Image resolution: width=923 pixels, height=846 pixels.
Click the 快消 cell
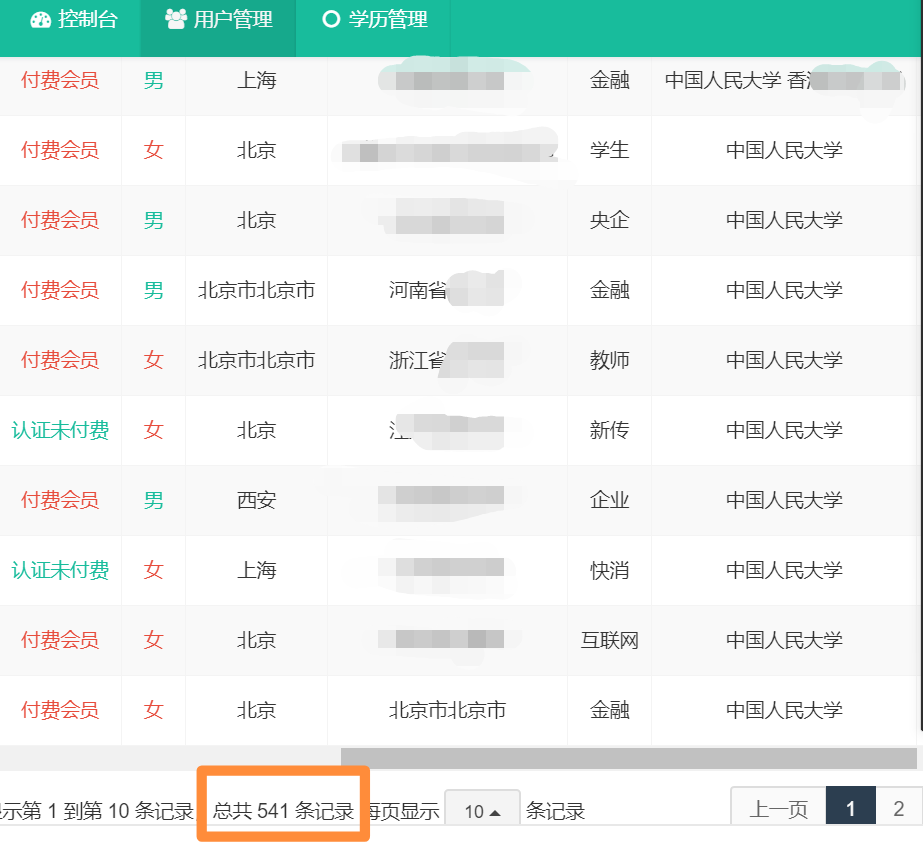pos(609,570)
